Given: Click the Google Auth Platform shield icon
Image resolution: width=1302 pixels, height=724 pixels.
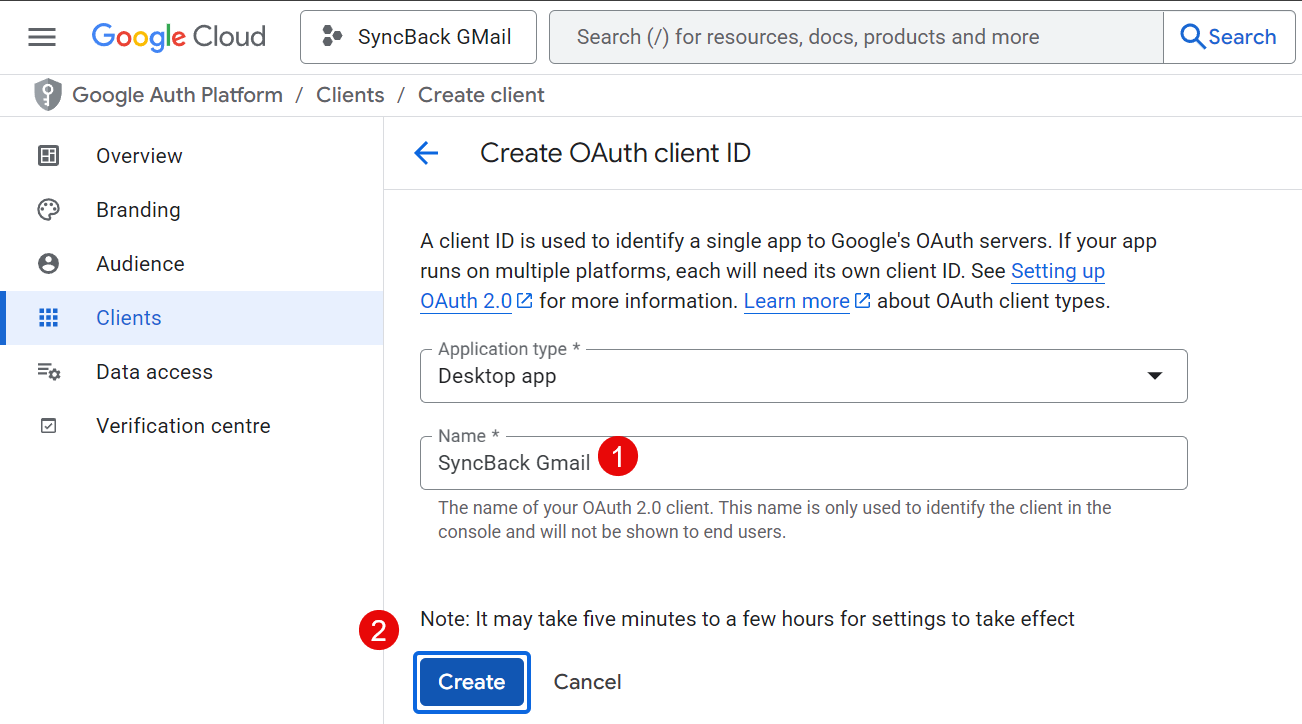Looking at the screenshot, I should (x=47, y=95).
